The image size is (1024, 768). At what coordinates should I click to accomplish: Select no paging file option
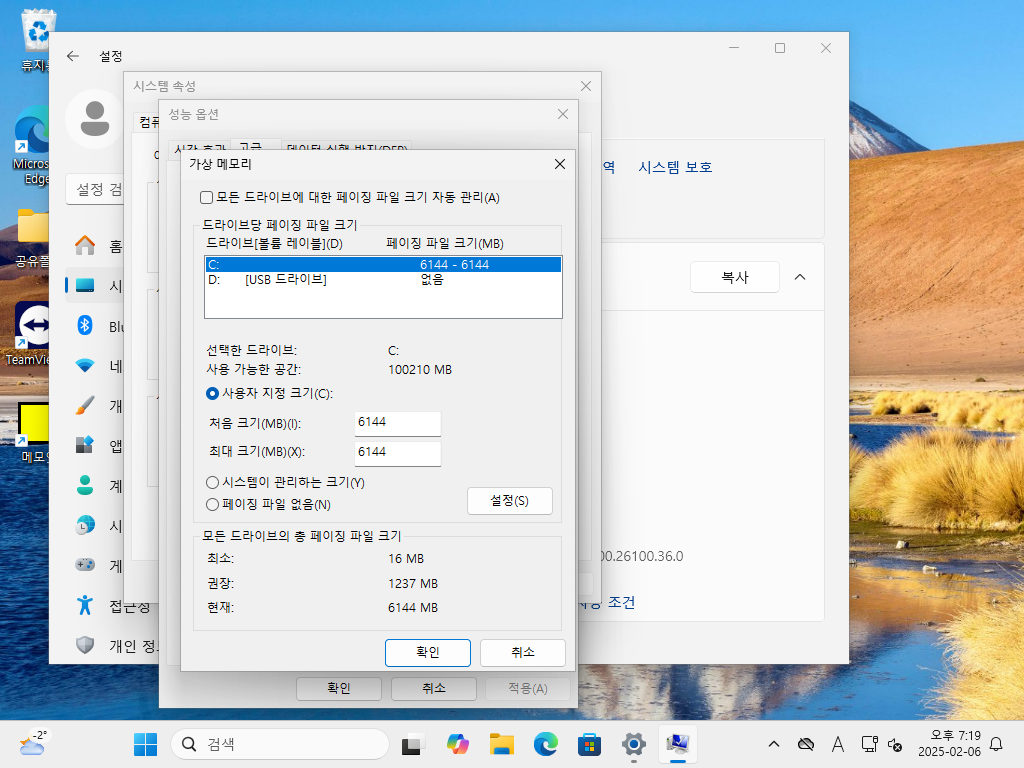[212, 505]
